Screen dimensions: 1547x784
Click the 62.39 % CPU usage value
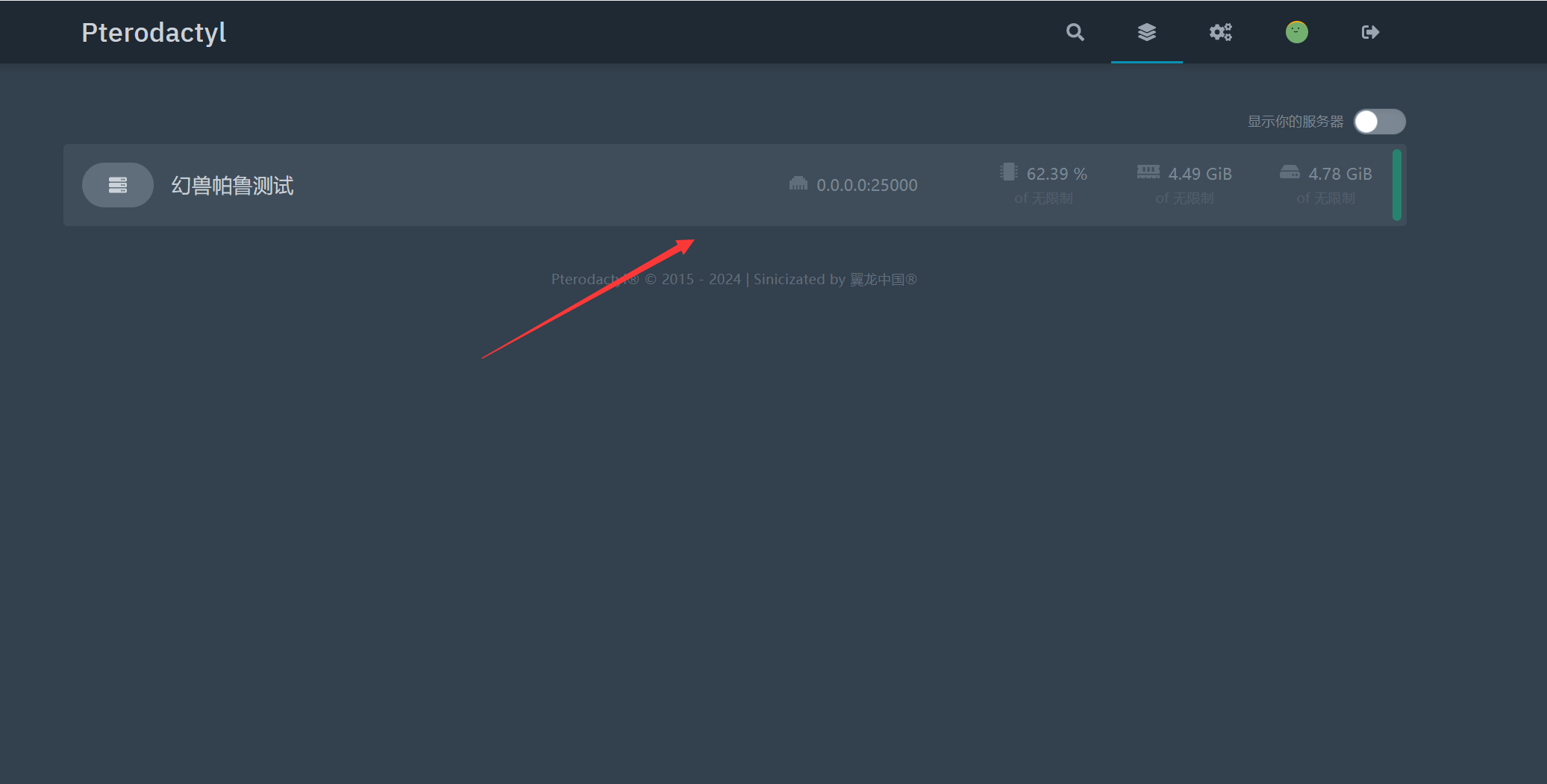[x=1057, y=174]
